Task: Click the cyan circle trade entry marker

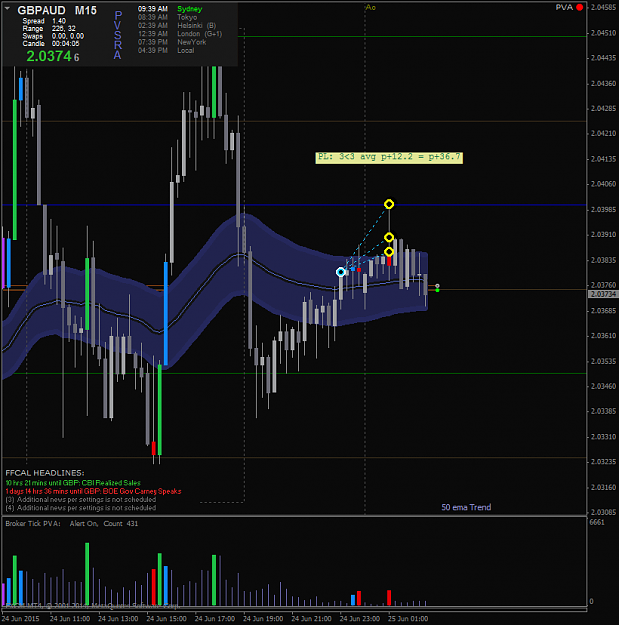Action: 340,272
